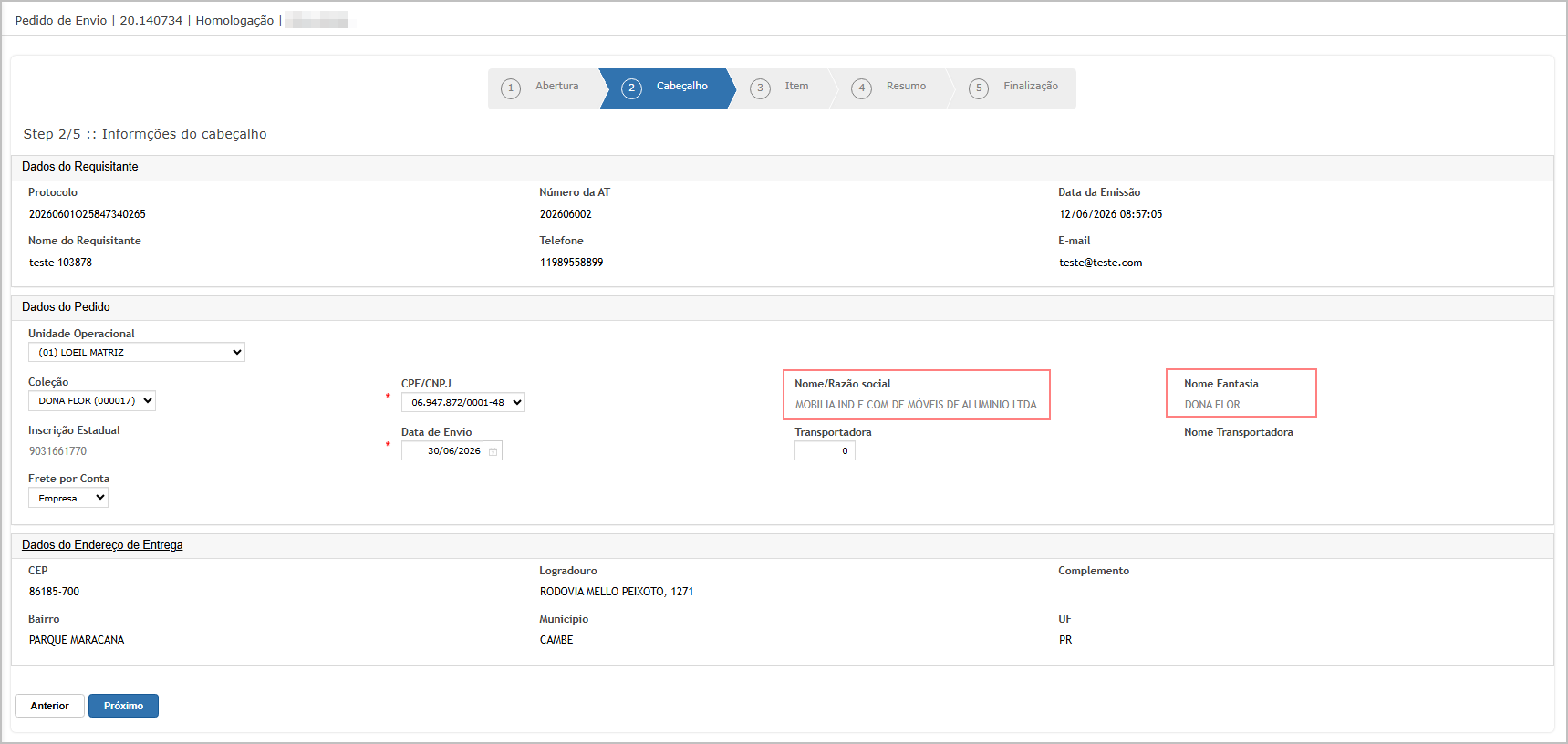1568x744 pixels.
Task: Open the Unidade Operacional dropdown
Action: point(137,352)
